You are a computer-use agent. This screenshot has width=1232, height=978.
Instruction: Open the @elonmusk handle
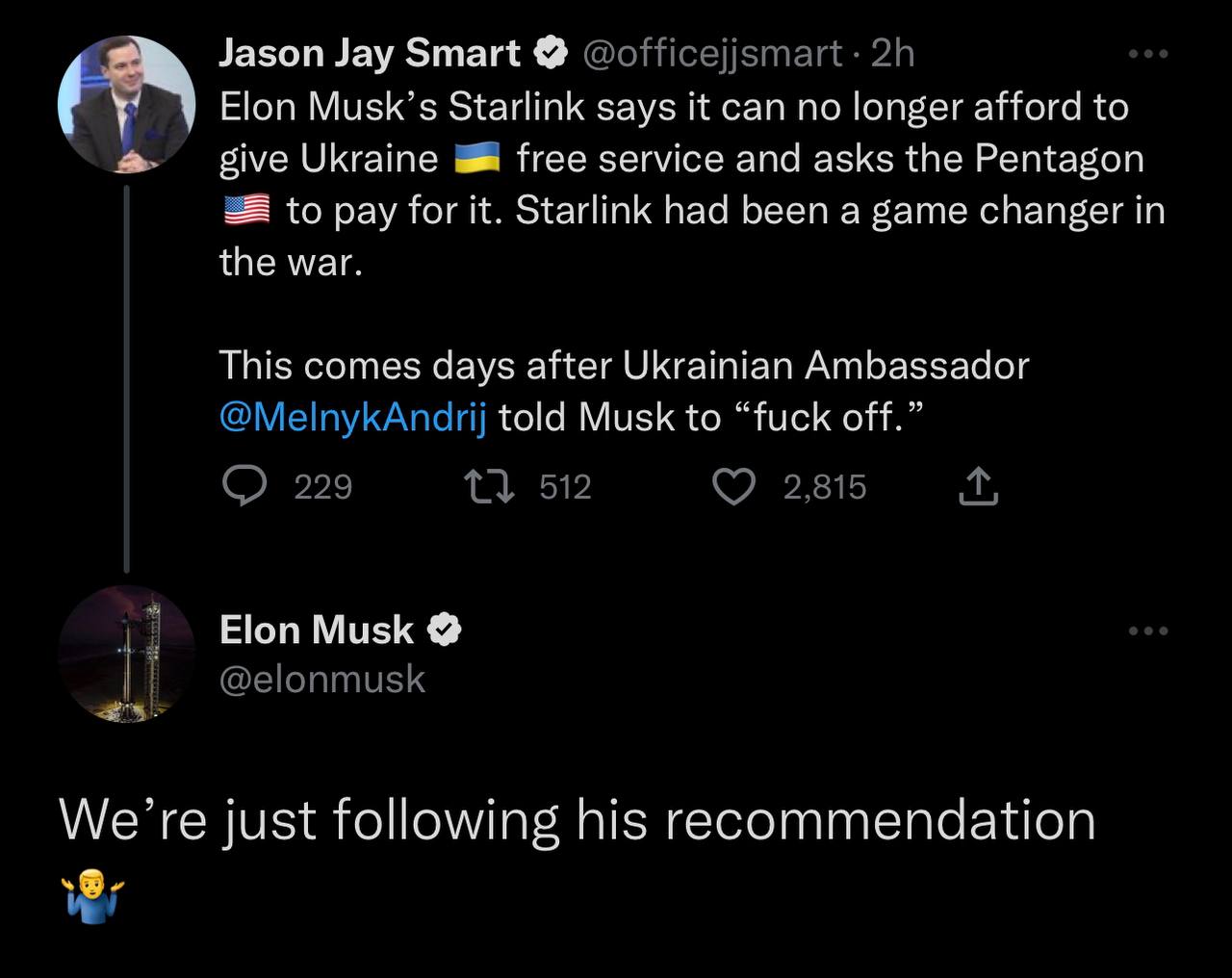point(321,680)
